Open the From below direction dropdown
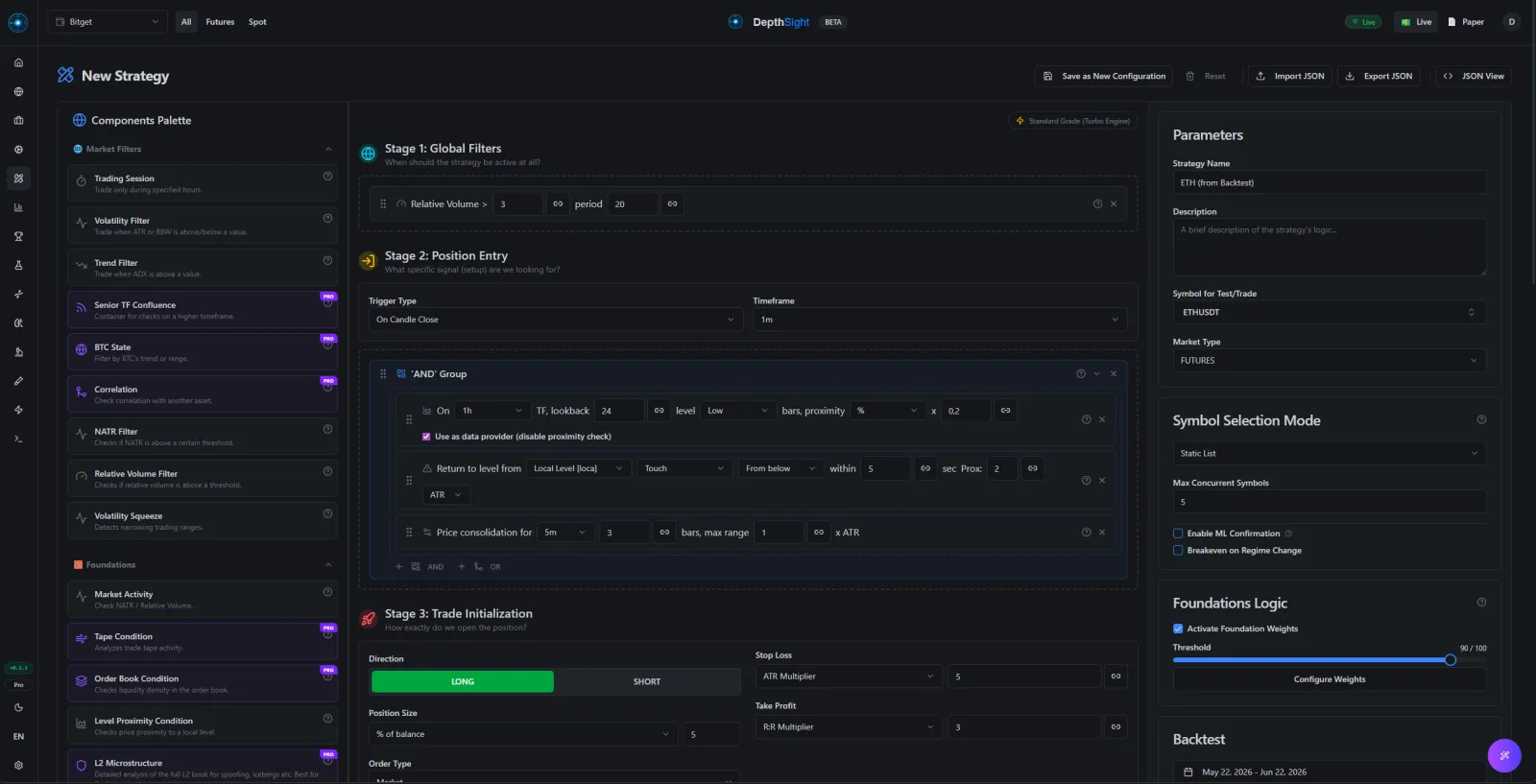The image size is (1536, 784). pyautogui.click(x=781, y=468)
